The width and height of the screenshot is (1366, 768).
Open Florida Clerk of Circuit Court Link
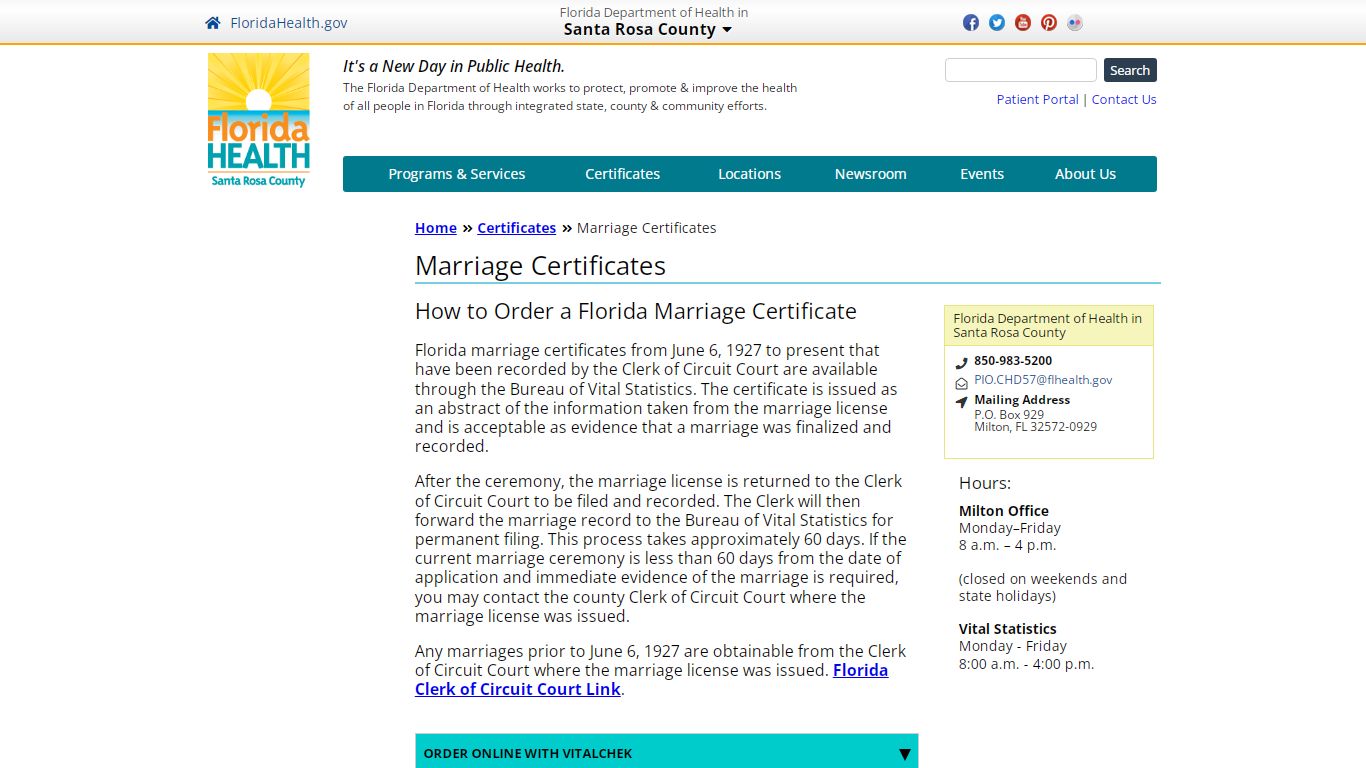(651, 680)
